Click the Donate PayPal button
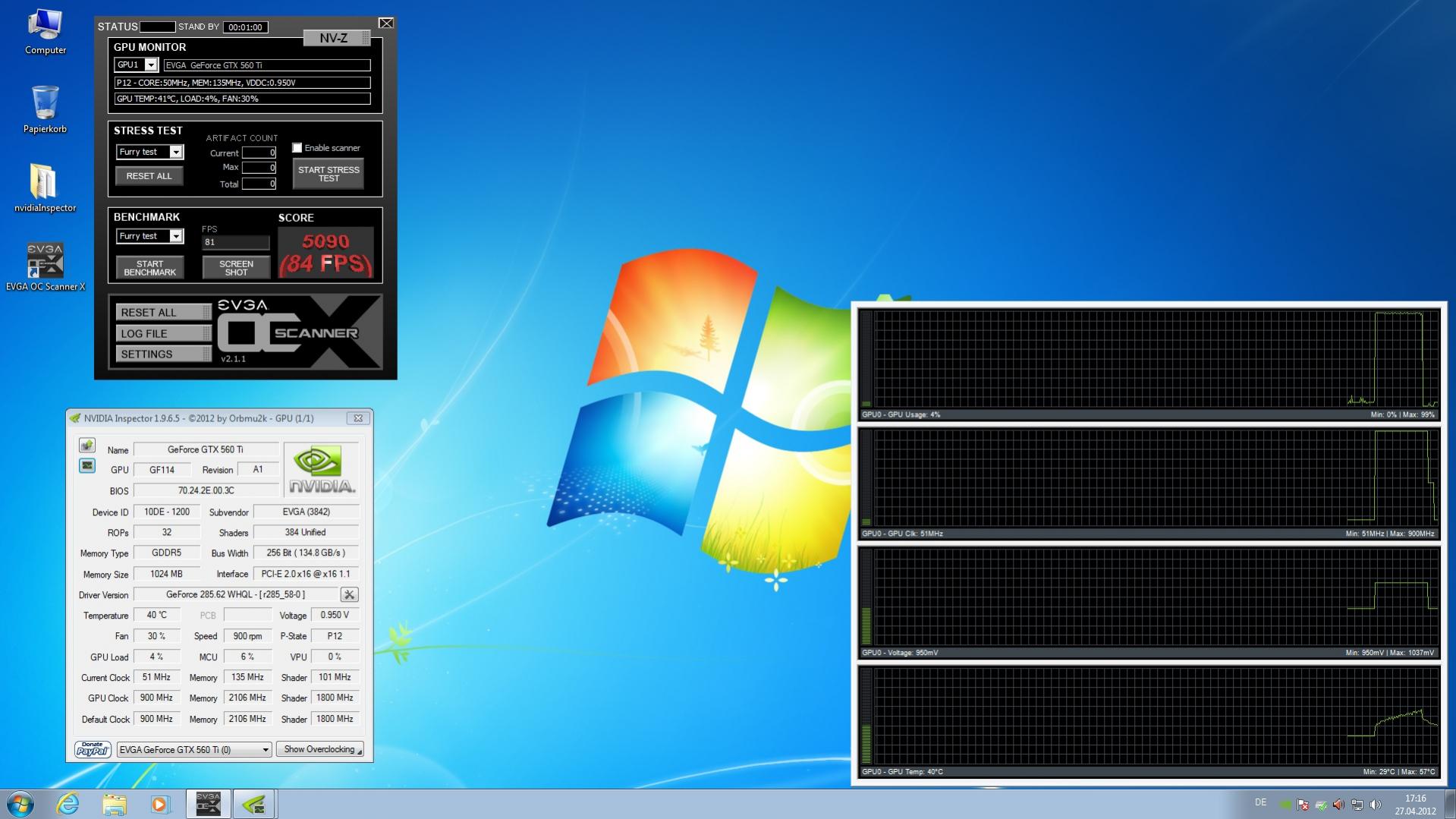The width and height of the screenshot is (1456, 819). point(93,749)
